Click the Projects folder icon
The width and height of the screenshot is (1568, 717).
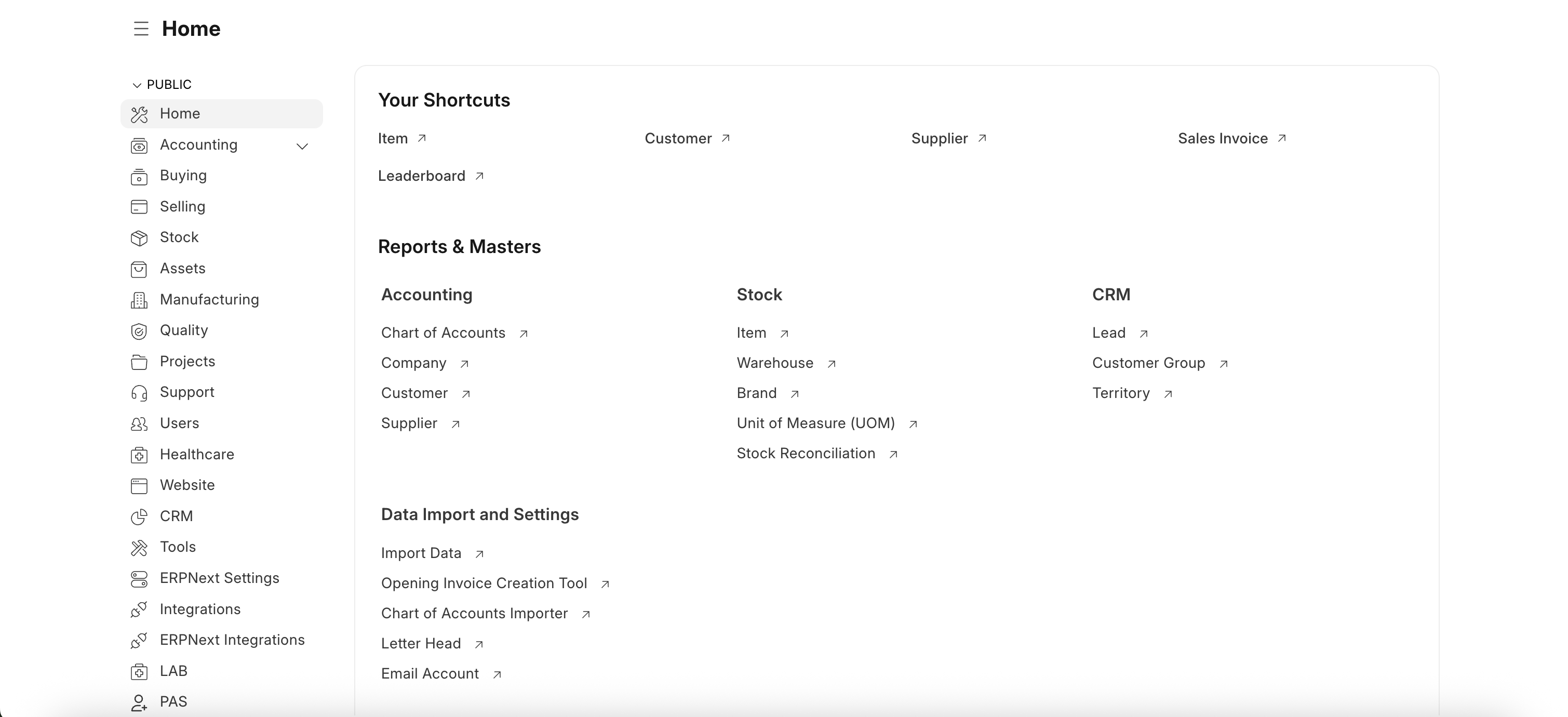coord(139,362)
